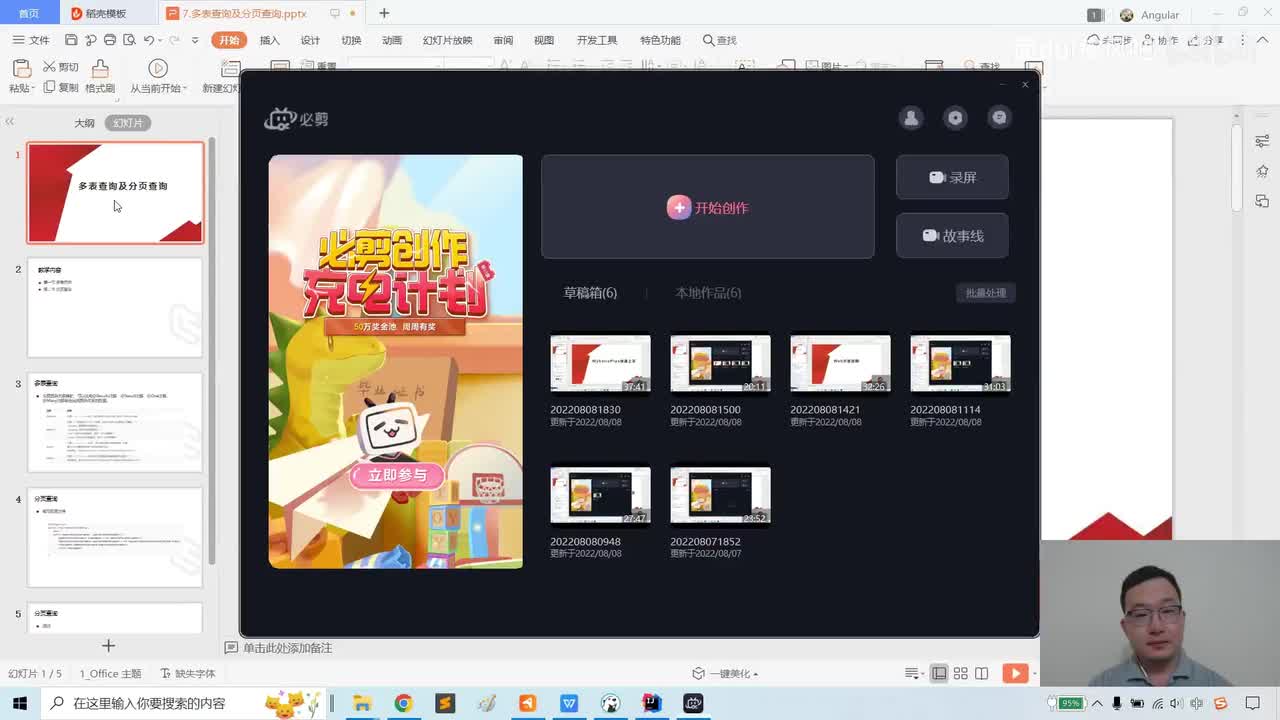Click the 复制 copy tool
The height and width of the screenshot is (720, 1280).
(x=60, y=88)
